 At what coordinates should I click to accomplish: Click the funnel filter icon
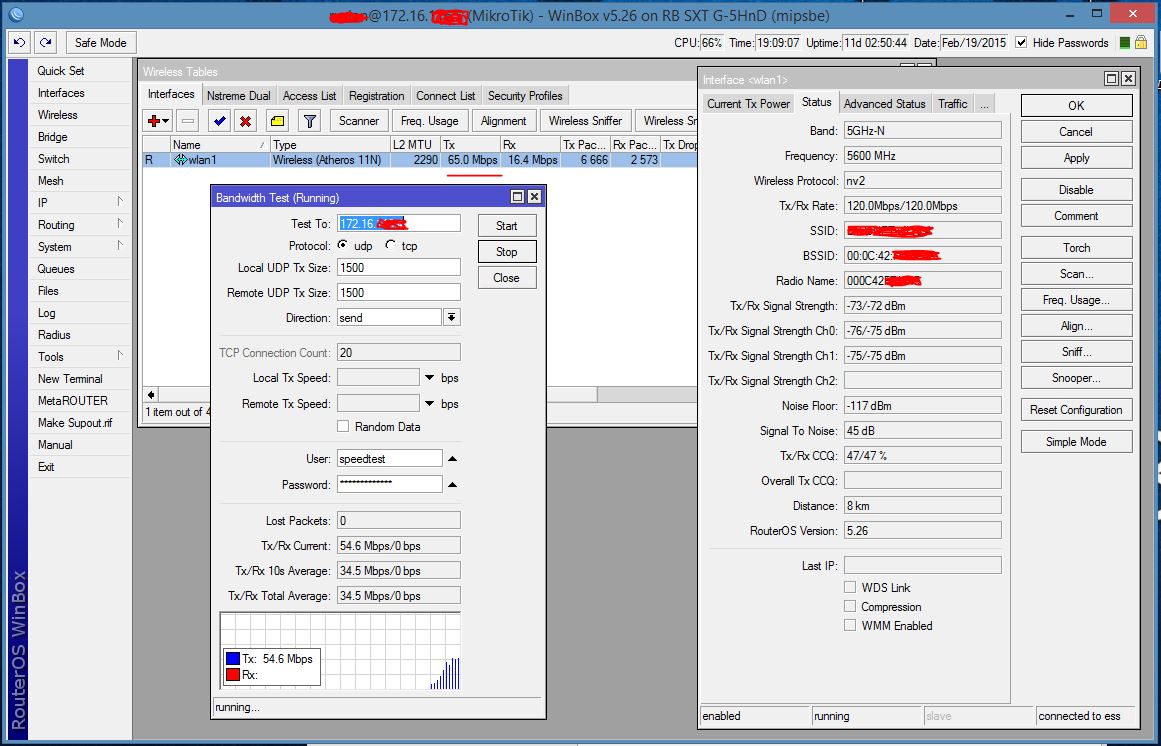coord(310,121)
